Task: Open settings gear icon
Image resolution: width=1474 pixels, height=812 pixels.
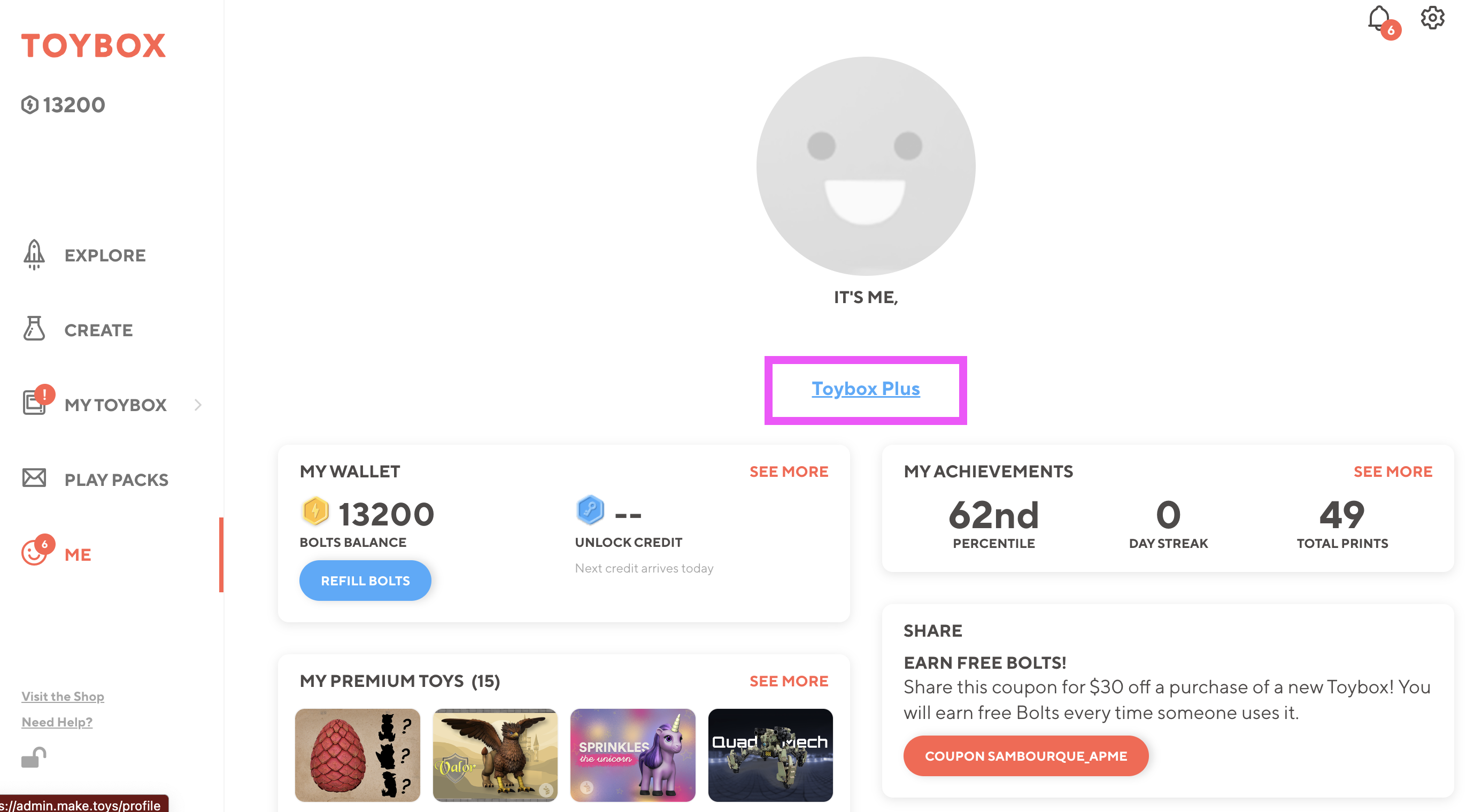Action: tap(1432, 18)
